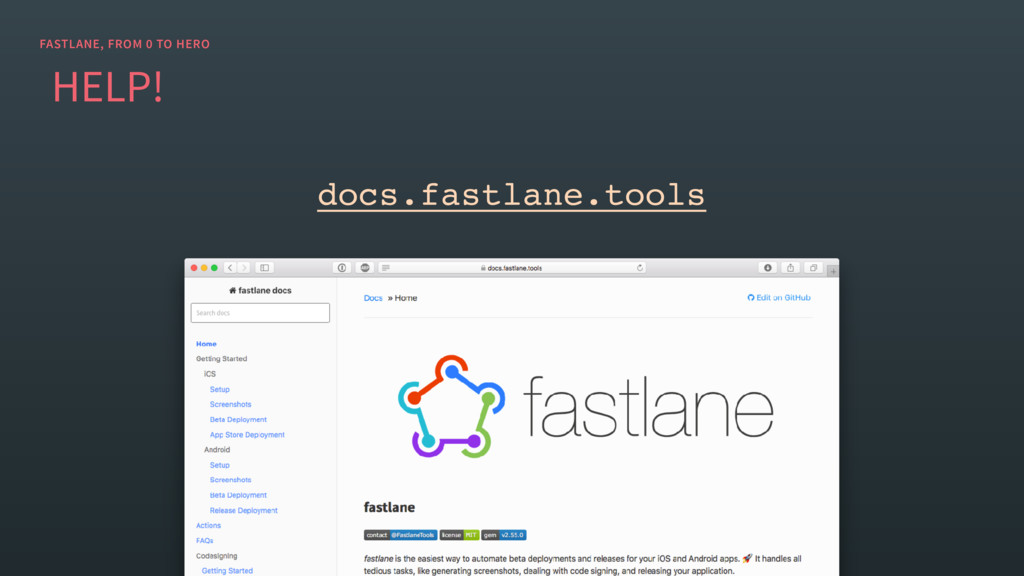Screen dimensions: 1024x576
Task: Go forward using Safari's forward arrow
Action: [x=244, y=268]
